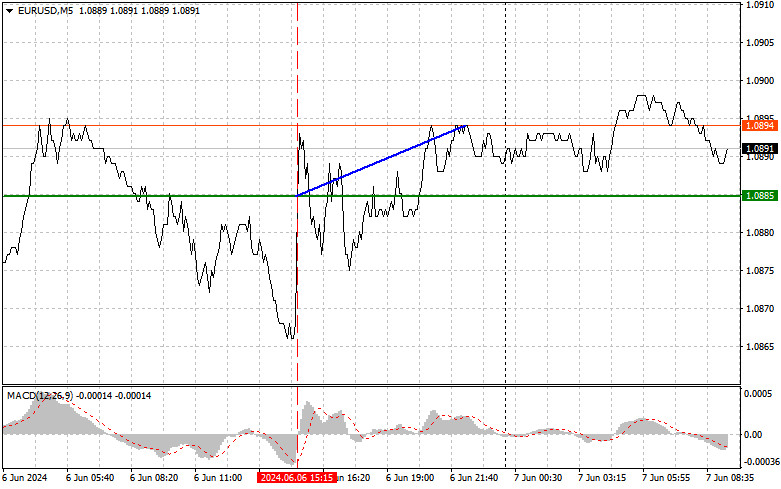Select the green 1.0885 price level label
The height and width of the screenshot is (489, 781).
pyautogui.click(x=760, y=196)
